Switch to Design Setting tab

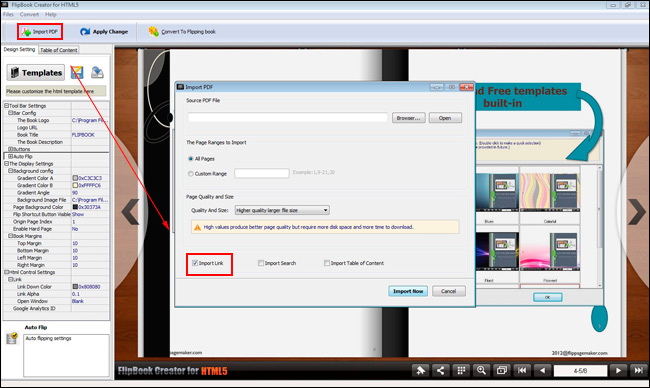coord(19,49)
